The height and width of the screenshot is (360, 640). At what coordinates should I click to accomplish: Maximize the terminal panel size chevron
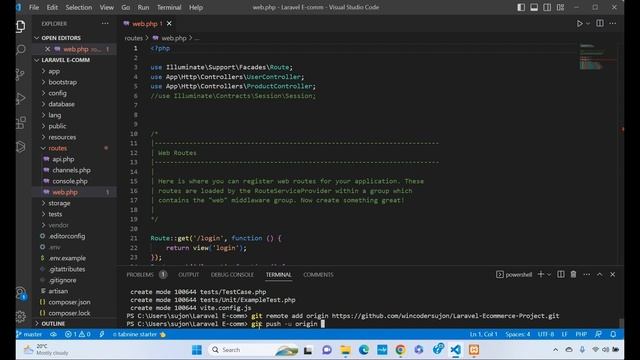click(600, 274)
